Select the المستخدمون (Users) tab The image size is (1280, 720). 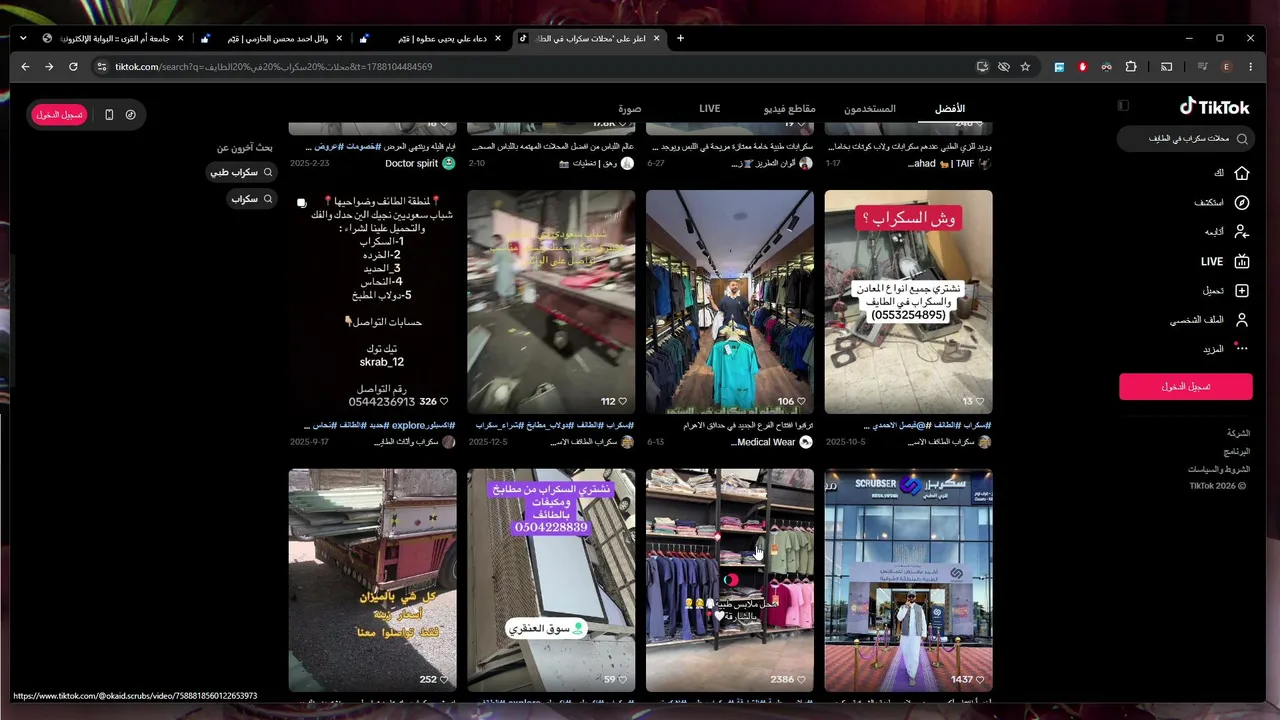tap(870, 108)
